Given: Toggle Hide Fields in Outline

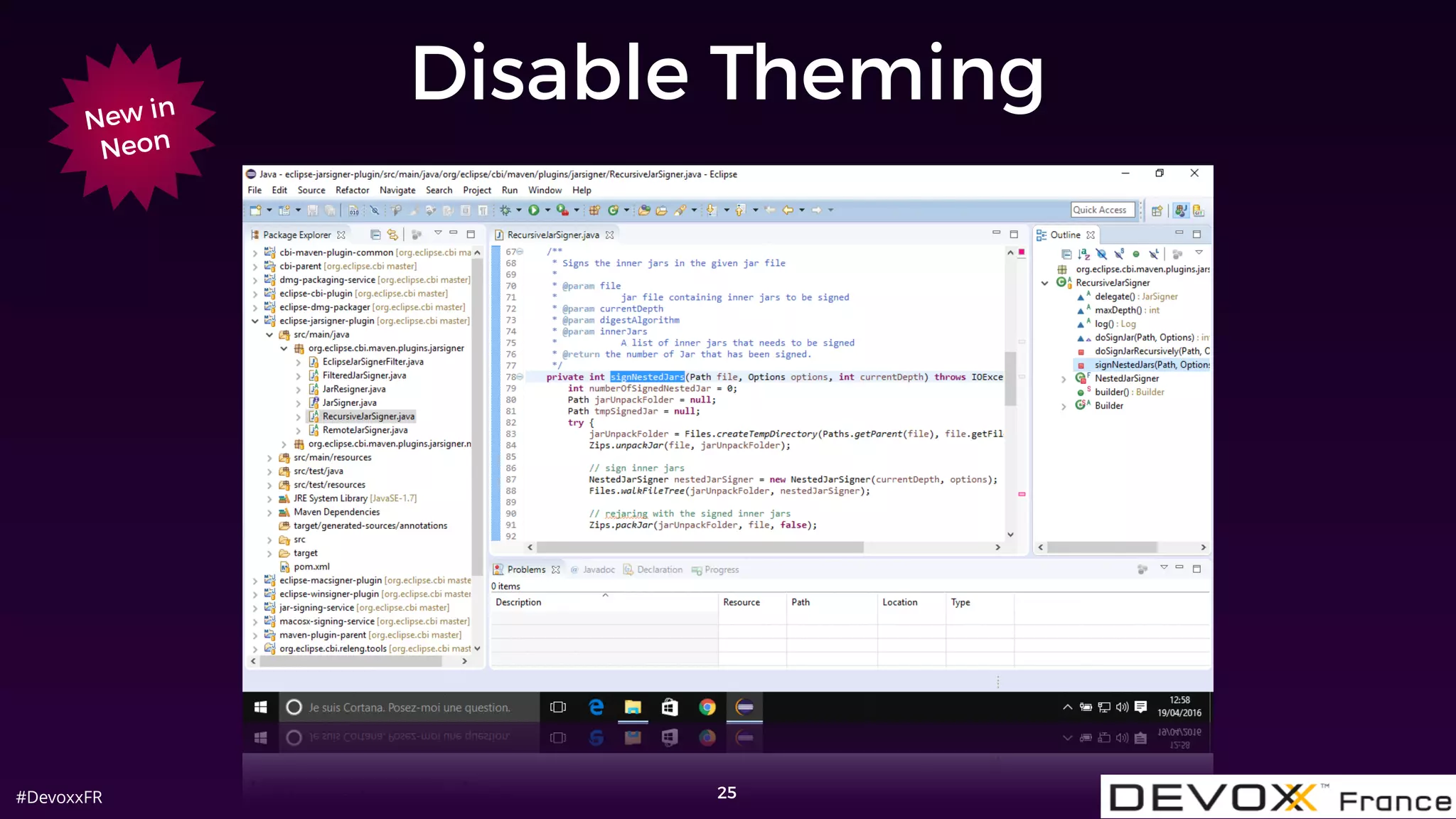Looking at the screenshot, I should point(1101,254).
